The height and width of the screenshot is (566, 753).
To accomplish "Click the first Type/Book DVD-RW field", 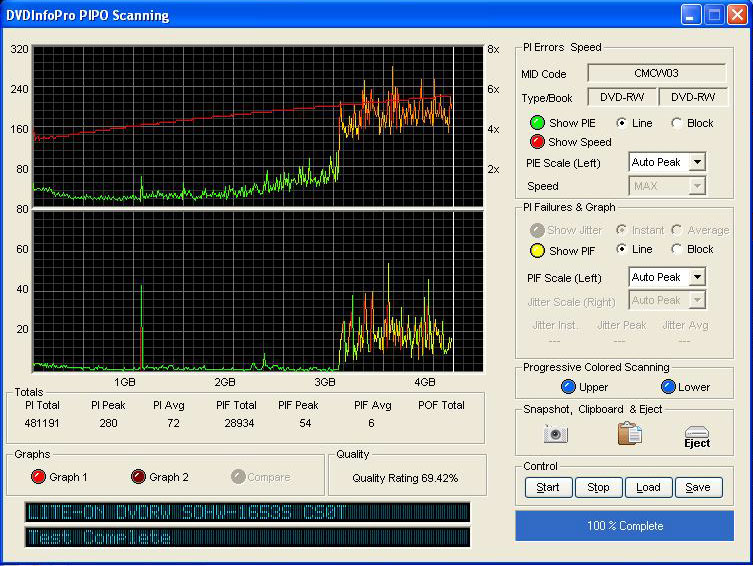I will coord(622,97).
